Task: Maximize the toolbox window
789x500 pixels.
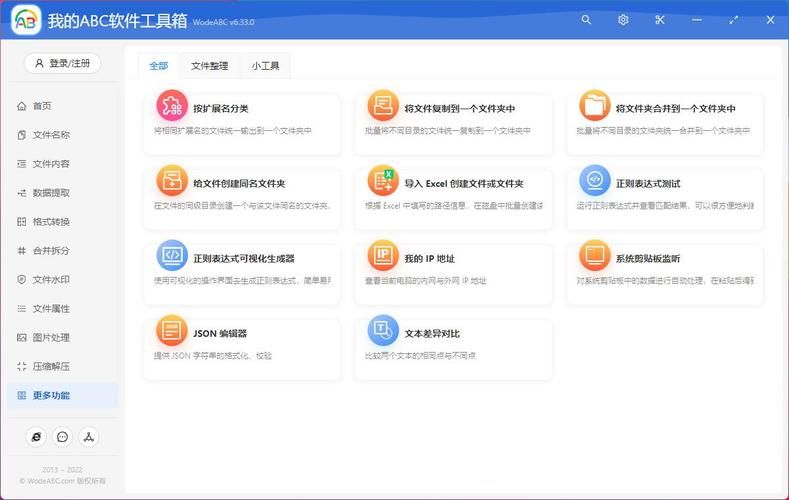Action: 733,20
